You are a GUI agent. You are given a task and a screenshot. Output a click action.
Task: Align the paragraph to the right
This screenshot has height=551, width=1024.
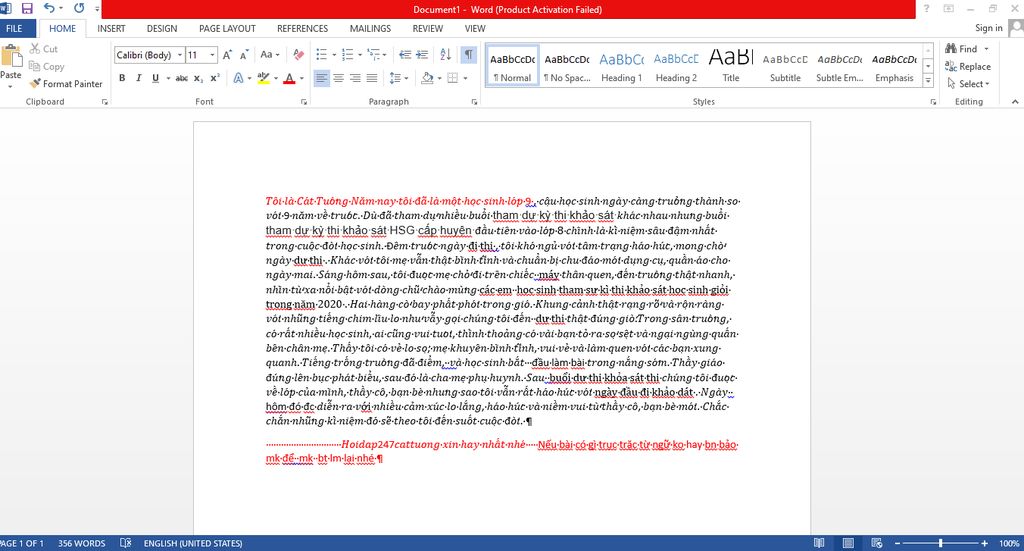click(x=355, y=78)
